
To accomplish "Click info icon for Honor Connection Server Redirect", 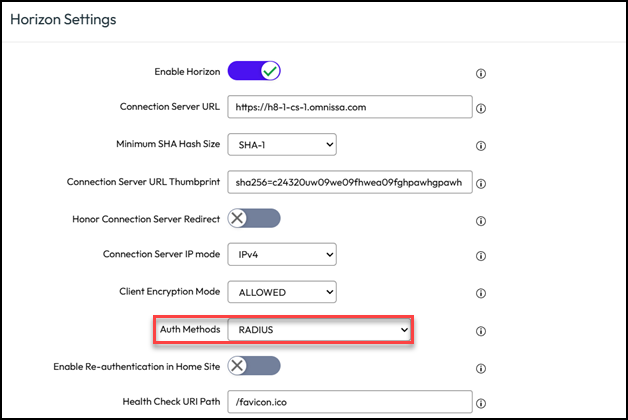I will click(x=481, y=219).
